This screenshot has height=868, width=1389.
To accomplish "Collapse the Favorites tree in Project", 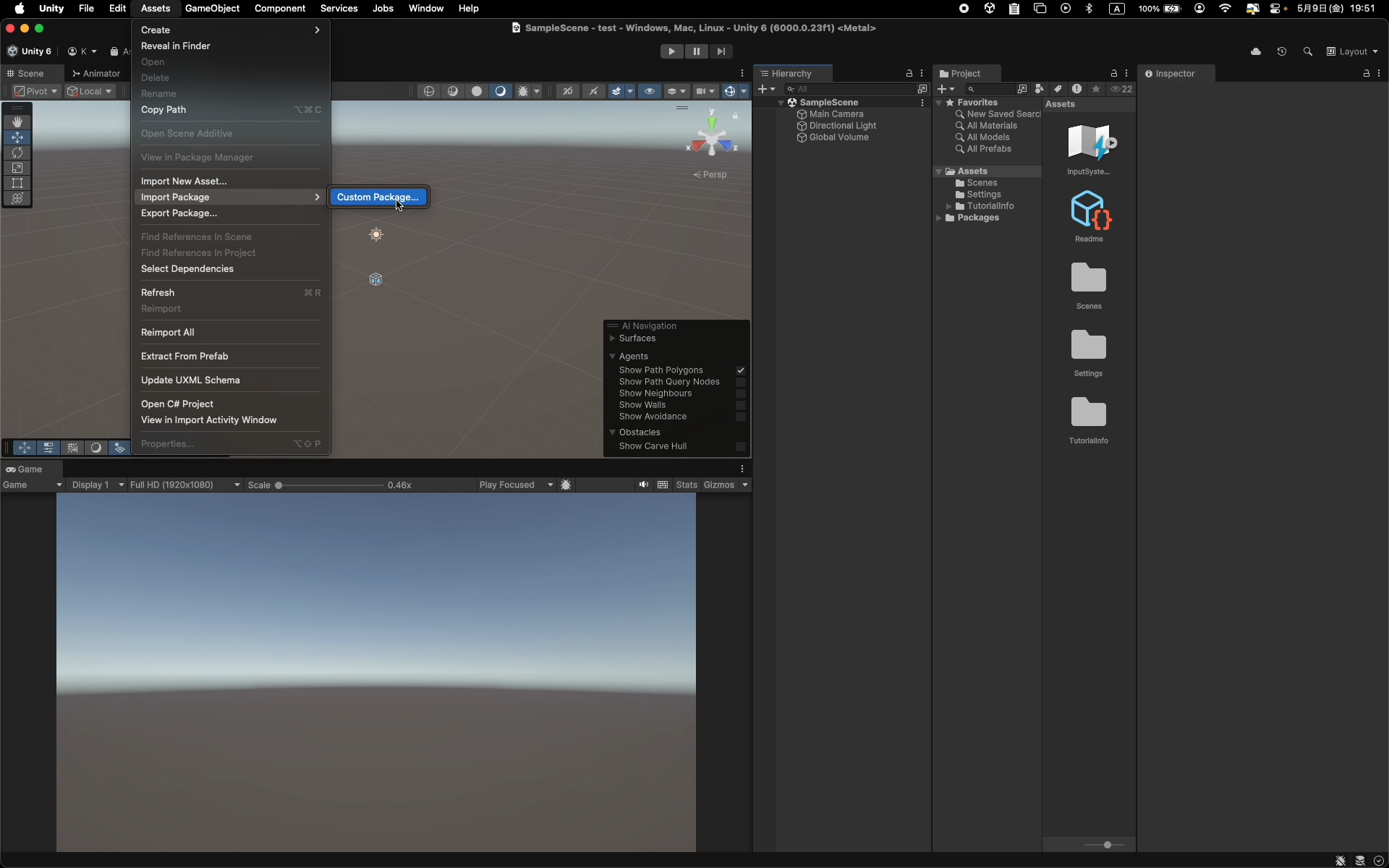I will (x=939, y=103).
